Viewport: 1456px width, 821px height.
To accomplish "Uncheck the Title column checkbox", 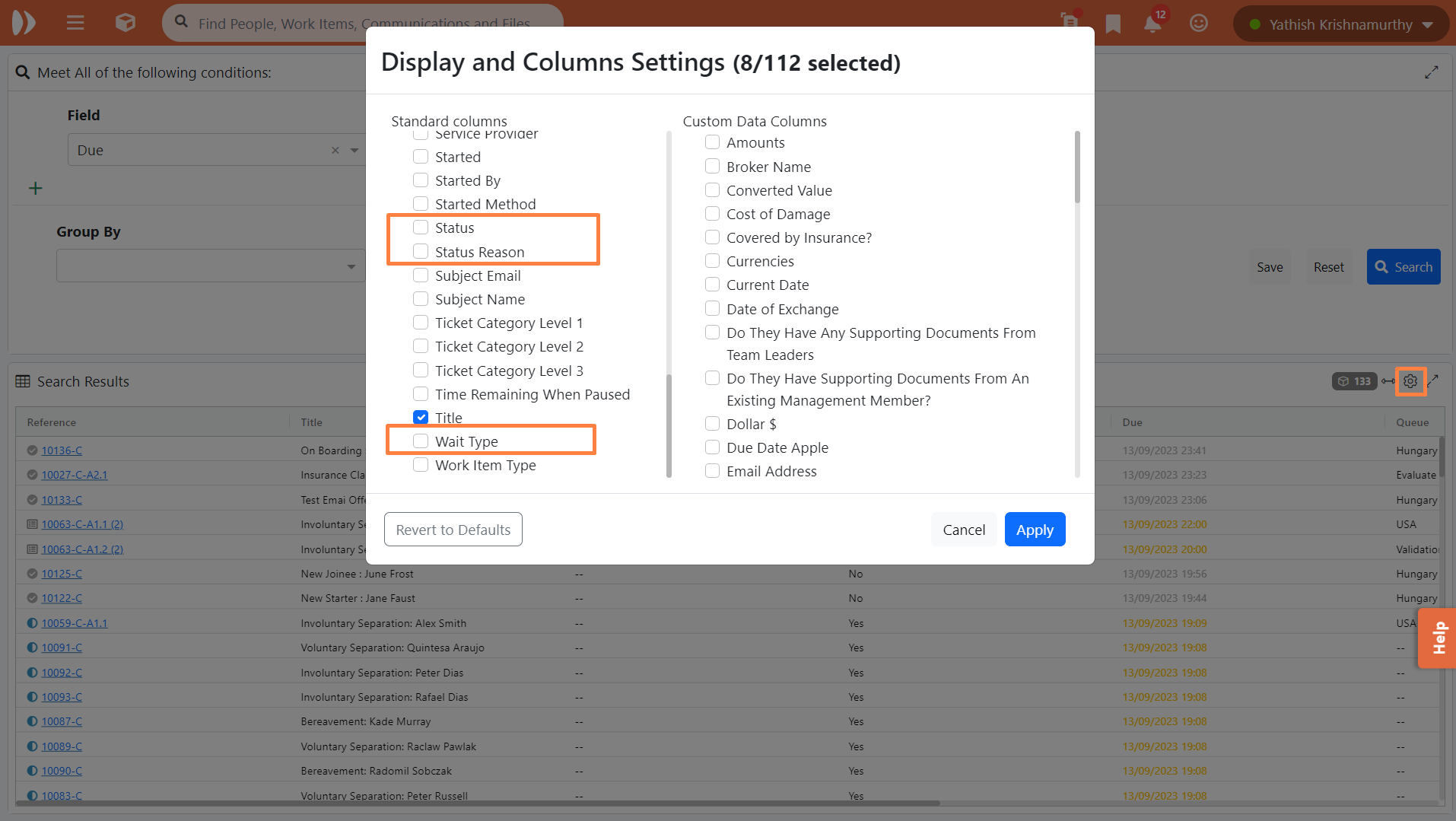I will click(x=421, y=418).
